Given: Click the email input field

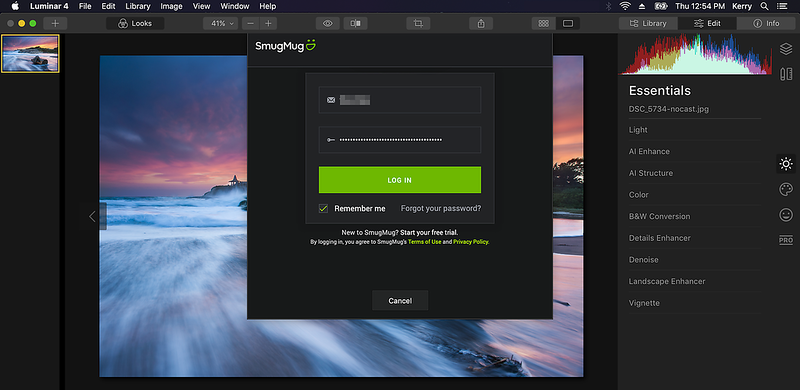Looking at the screenshot, I should tap(399, 100).
